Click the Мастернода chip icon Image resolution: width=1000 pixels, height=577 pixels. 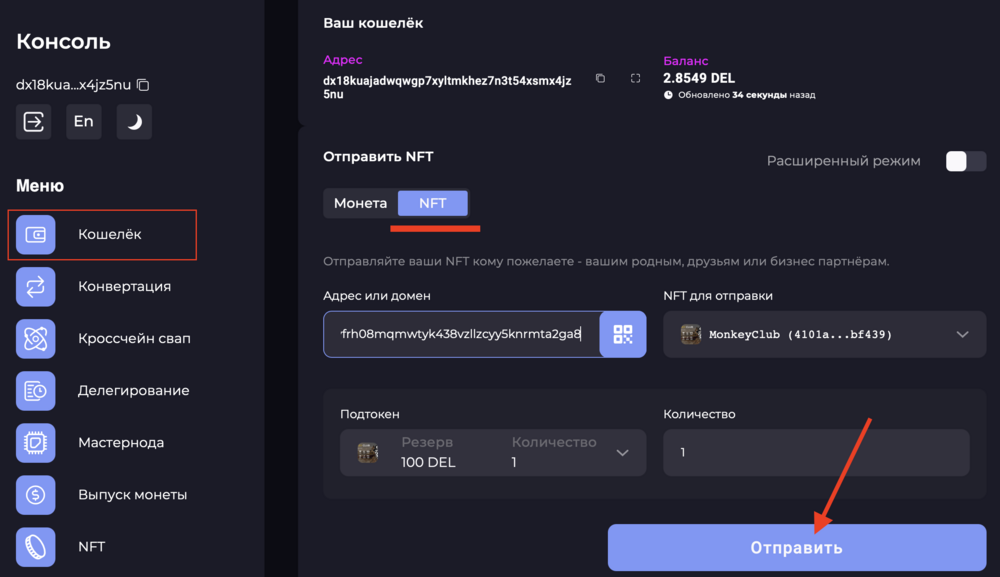(x=36, y=442)
